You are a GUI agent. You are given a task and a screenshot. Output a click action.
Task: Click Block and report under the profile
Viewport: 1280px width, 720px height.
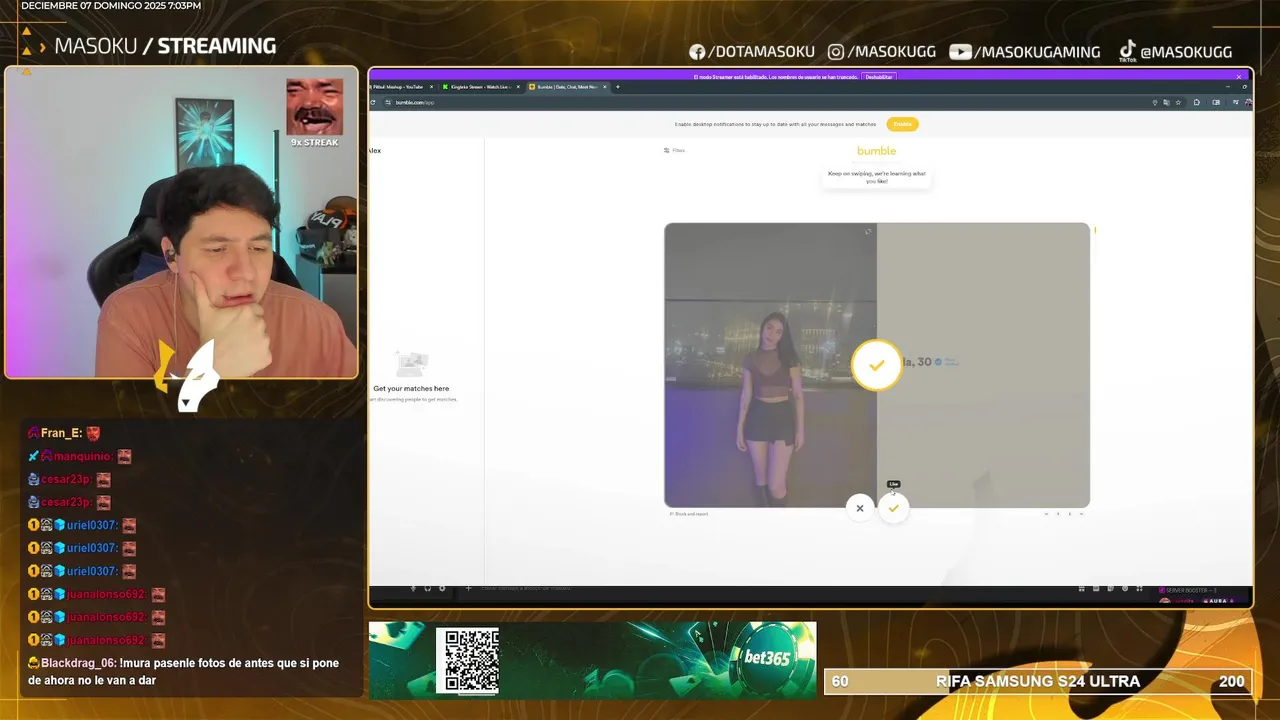tap(689, 514)
